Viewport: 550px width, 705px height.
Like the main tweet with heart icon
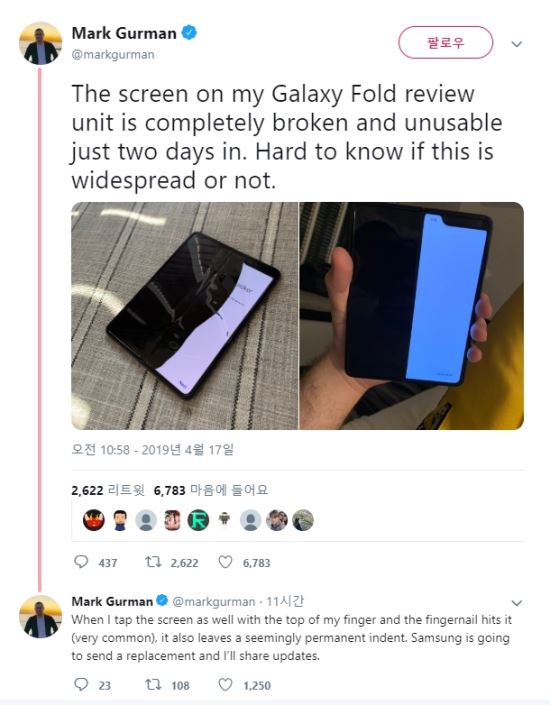(x=225, y=562)
